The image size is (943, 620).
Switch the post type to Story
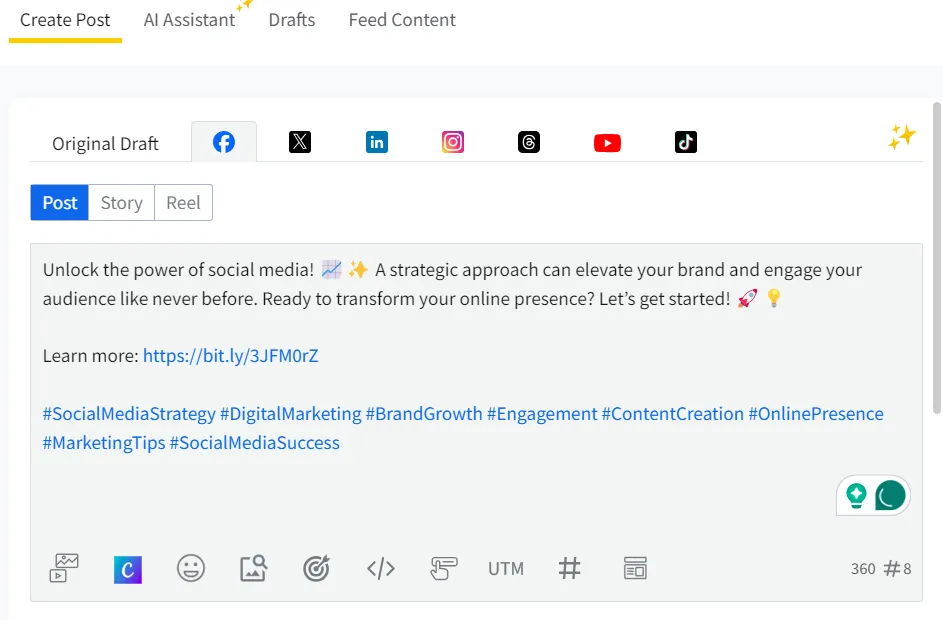tap(121, 202)
